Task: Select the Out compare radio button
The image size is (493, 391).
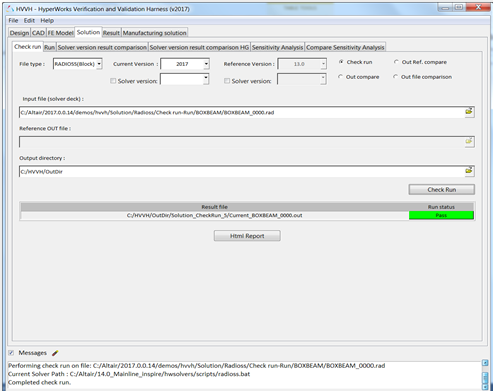Action: point(340,77)
